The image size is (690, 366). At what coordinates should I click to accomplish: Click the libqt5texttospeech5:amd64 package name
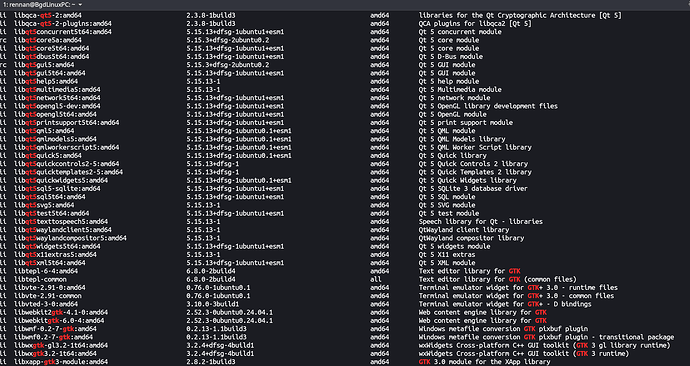(61, 222)
